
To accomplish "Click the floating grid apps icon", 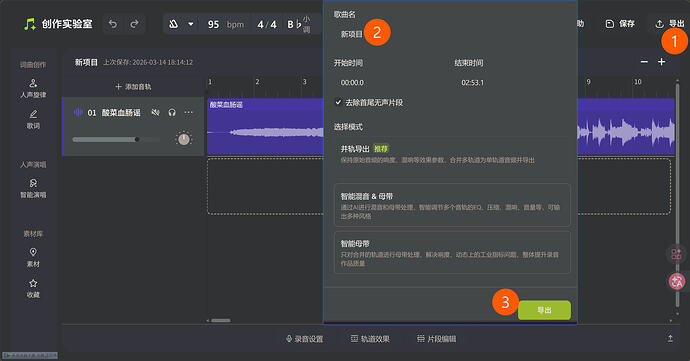I will point(676,254).
